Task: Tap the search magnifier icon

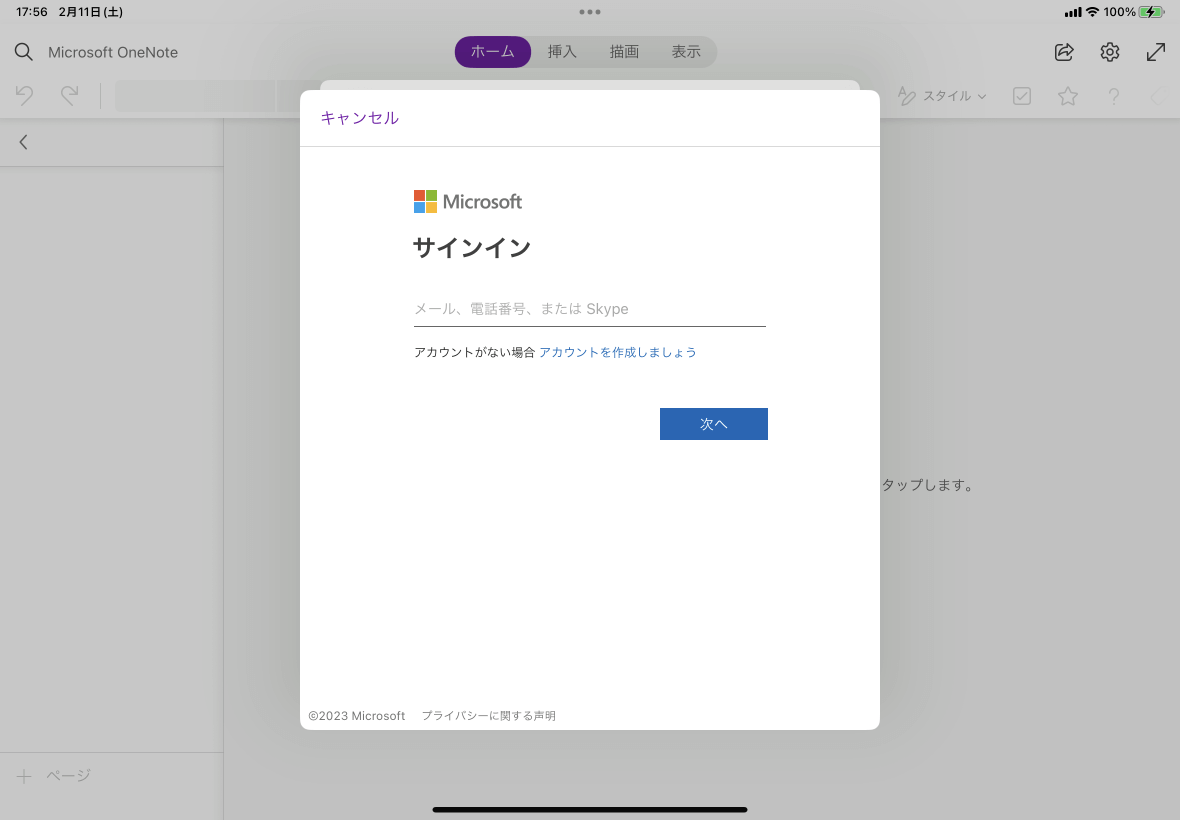Action: (24, 52)
